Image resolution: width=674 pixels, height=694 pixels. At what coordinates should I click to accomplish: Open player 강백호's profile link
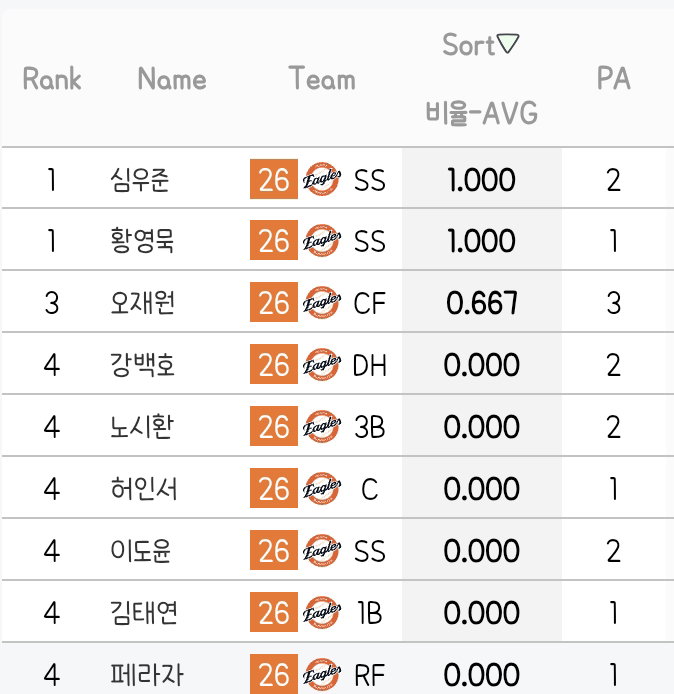tap(143, 365)
